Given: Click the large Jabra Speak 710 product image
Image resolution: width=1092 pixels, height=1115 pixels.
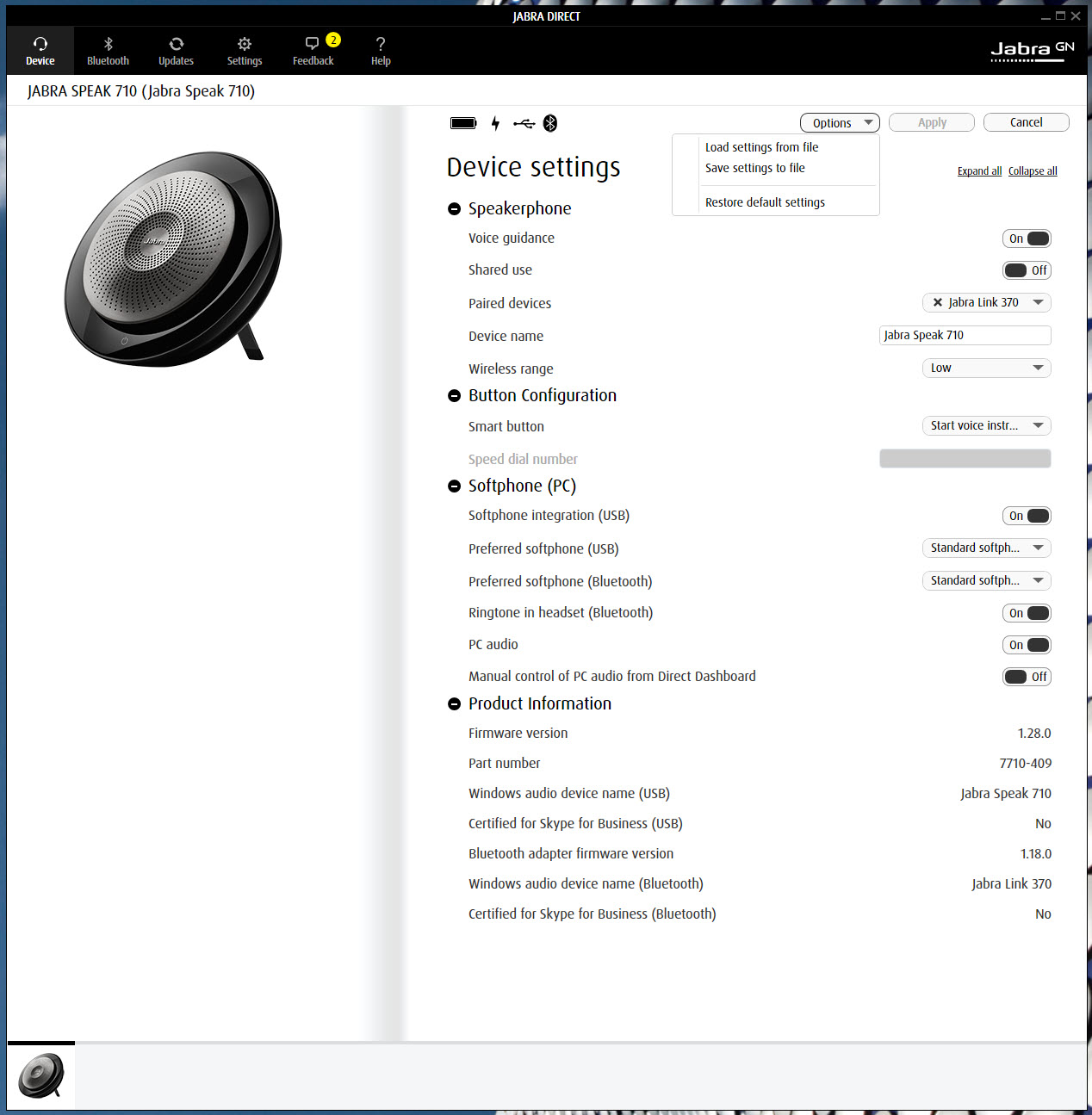Looking at the screenshot, I should click(172, 258).
